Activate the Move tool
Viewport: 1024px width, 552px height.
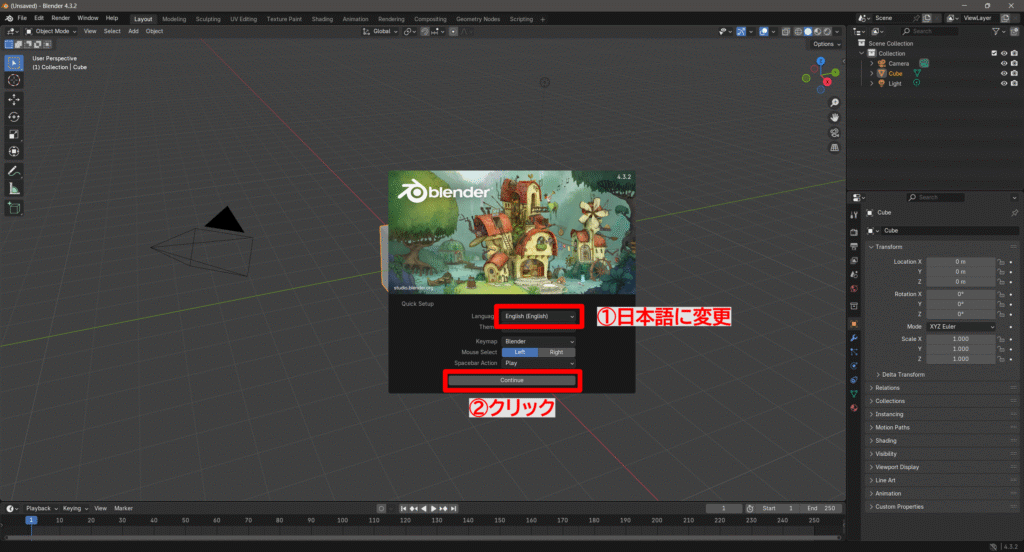[x=14, y=99]
